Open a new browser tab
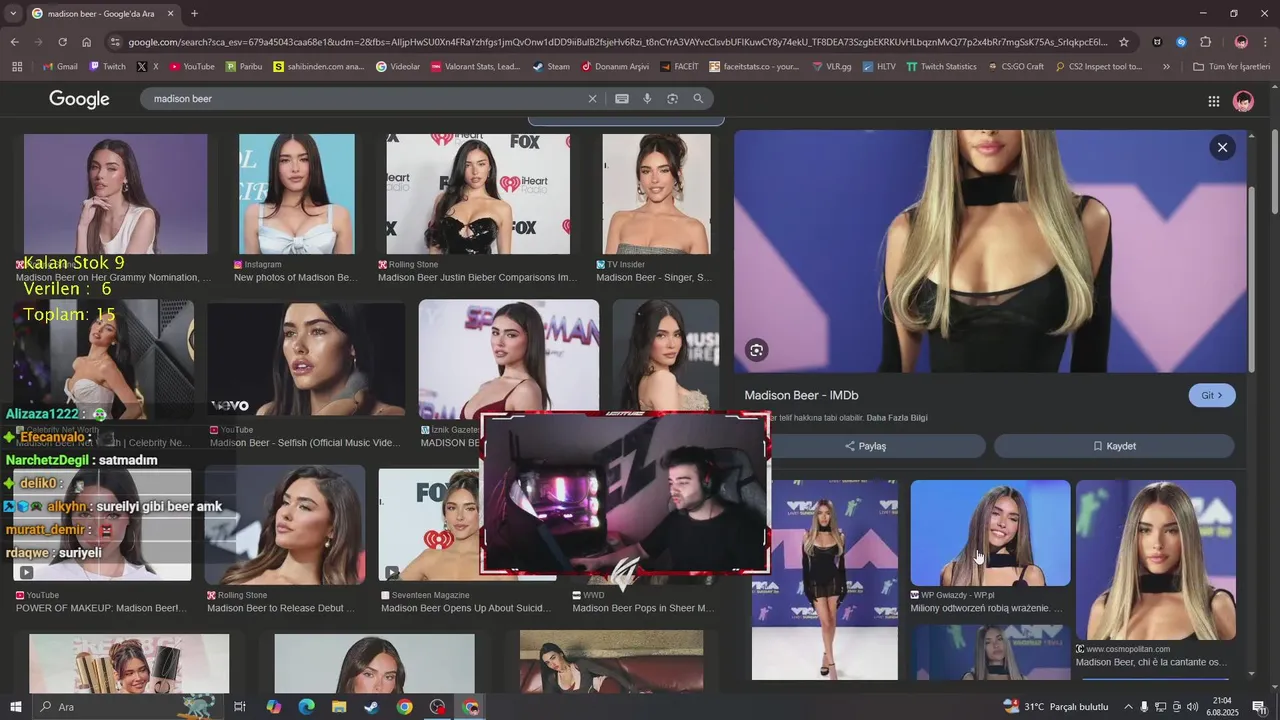The height and width of the screenshot is (720, 1280). (x=194, y=13)
